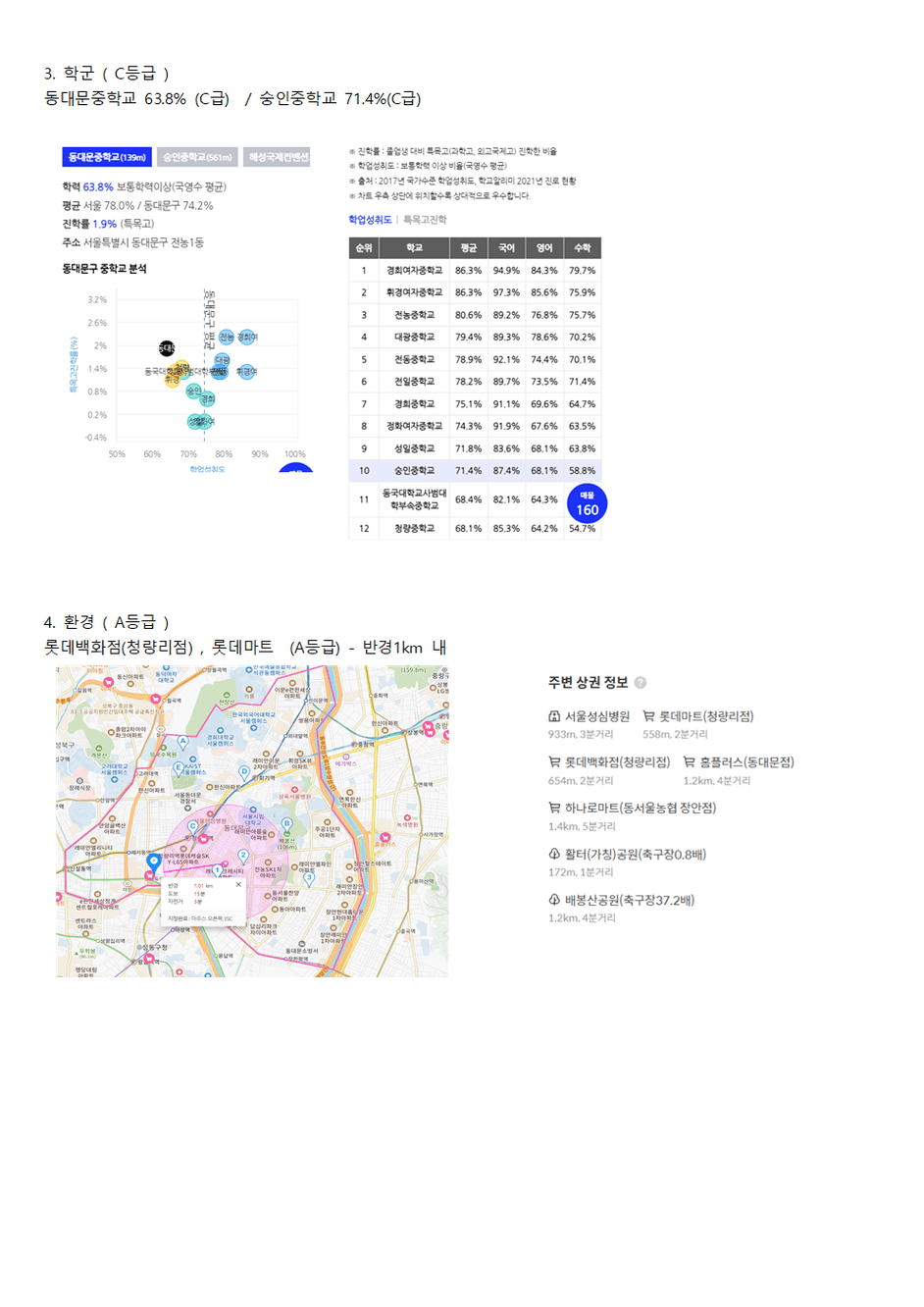Click the cart icon beside 홈플러스(동대문점)
The image size is (924, 1307).
[x=690, y=761]
